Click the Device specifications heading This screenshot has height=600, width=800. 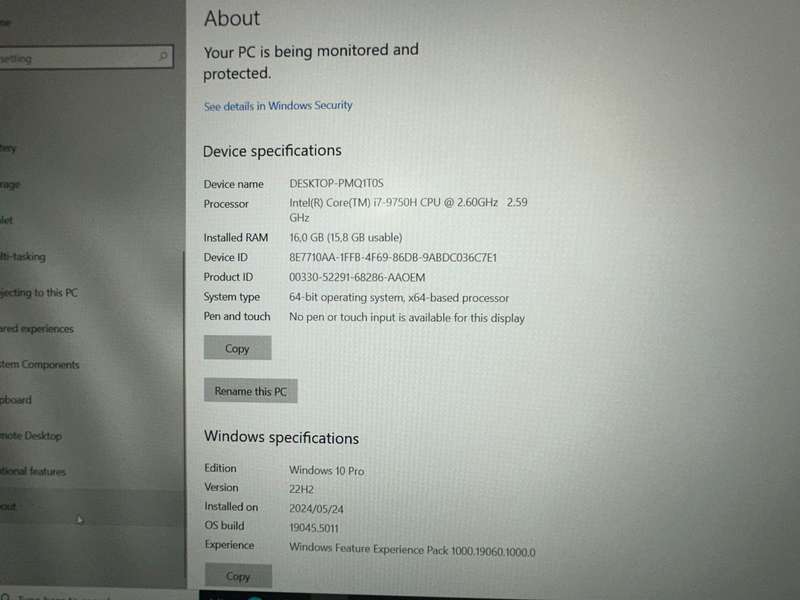pyautogui.click(x=272, y=151)
